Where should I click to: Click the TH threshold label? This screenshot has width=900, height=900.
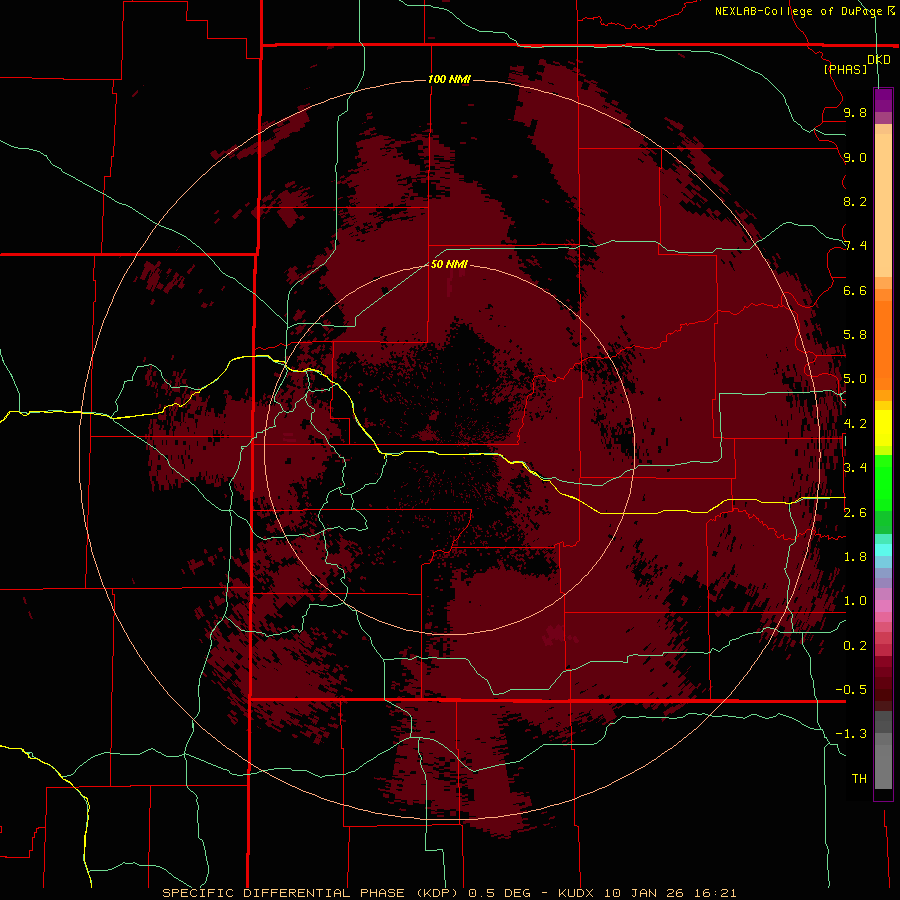(x=859, y=779)
